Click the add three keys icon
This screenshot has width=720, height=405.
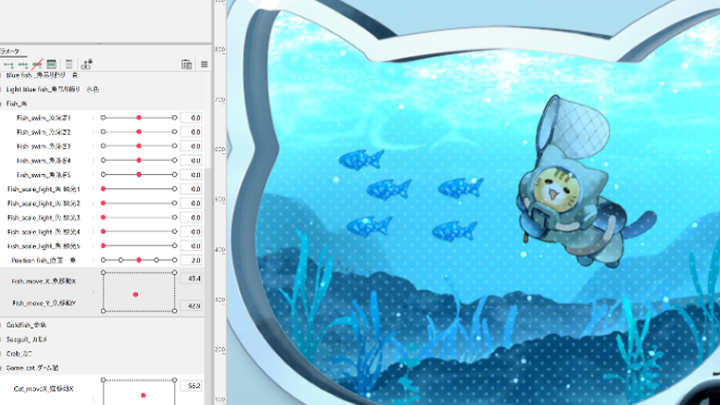pyautogui.click(x=22, y=64)
